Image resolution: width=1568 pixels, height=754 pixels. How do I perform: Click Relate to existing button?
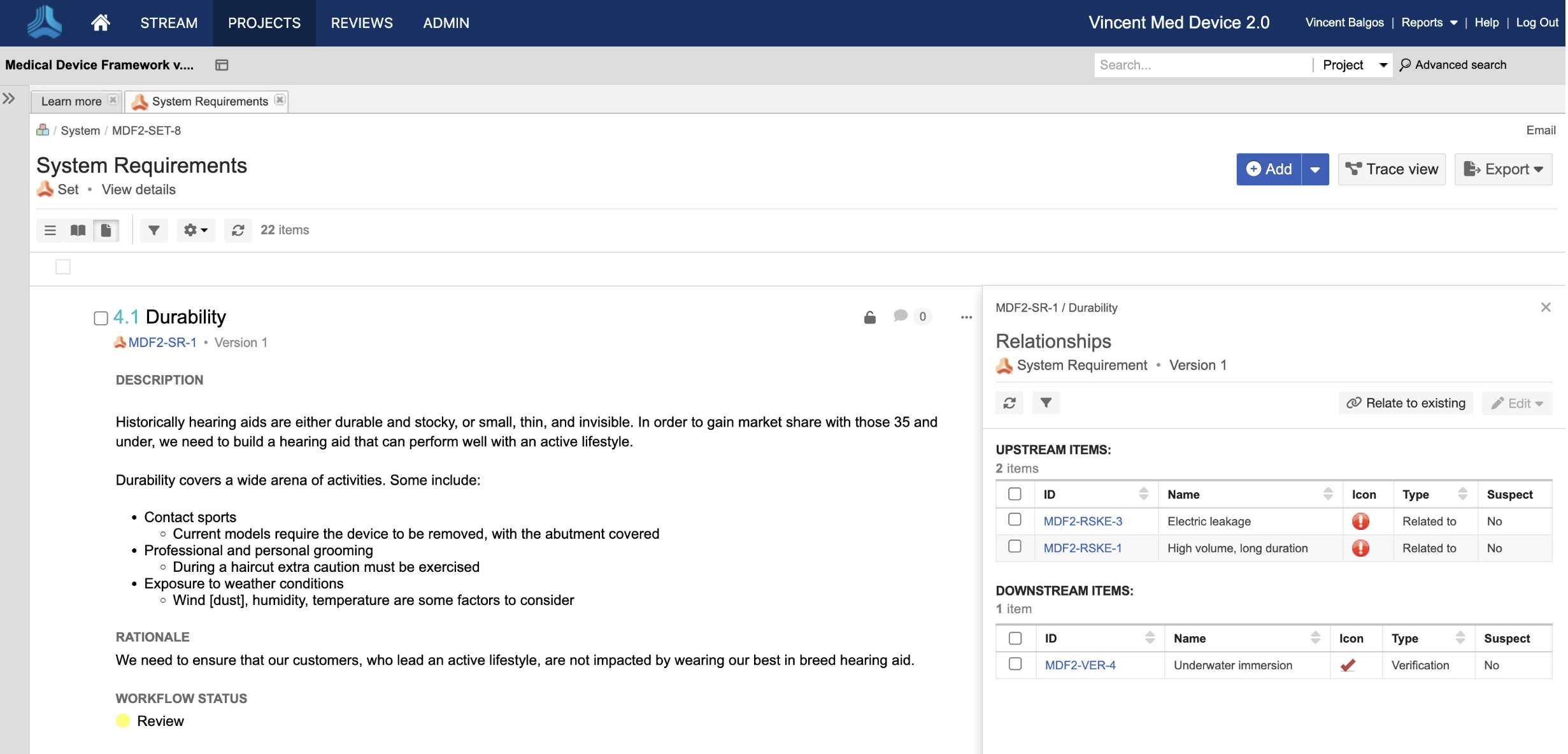(x=1406, y=403)
